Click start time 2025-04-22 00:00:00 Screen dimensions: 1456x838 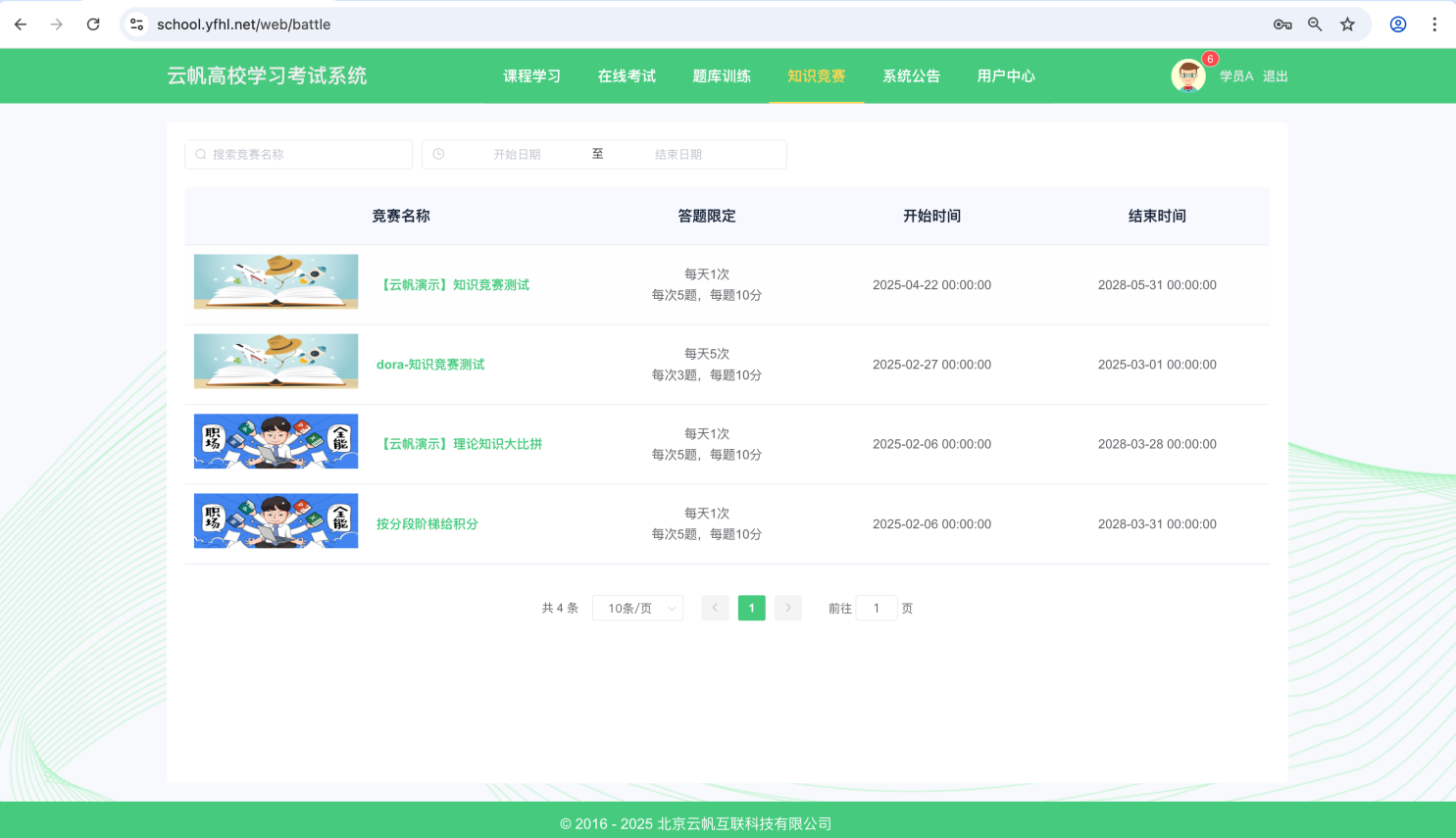tap(932, 285)
